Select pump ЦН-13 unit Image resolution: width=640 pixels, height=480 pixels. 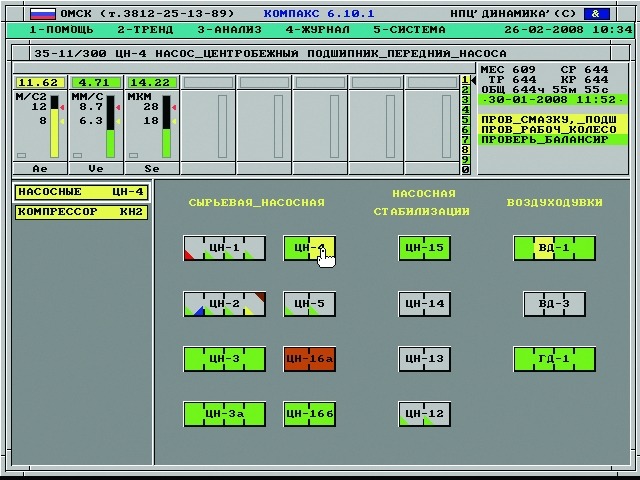424,359
